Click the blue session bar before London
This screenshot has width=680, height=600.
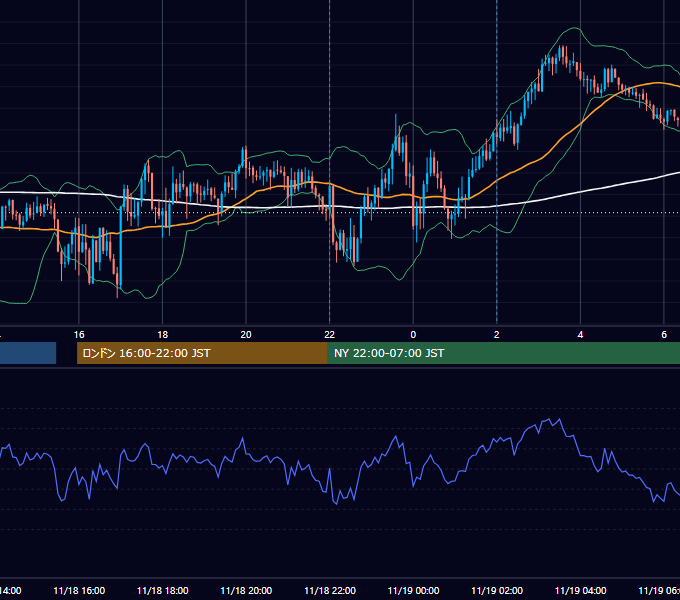(x=28, y=353)
